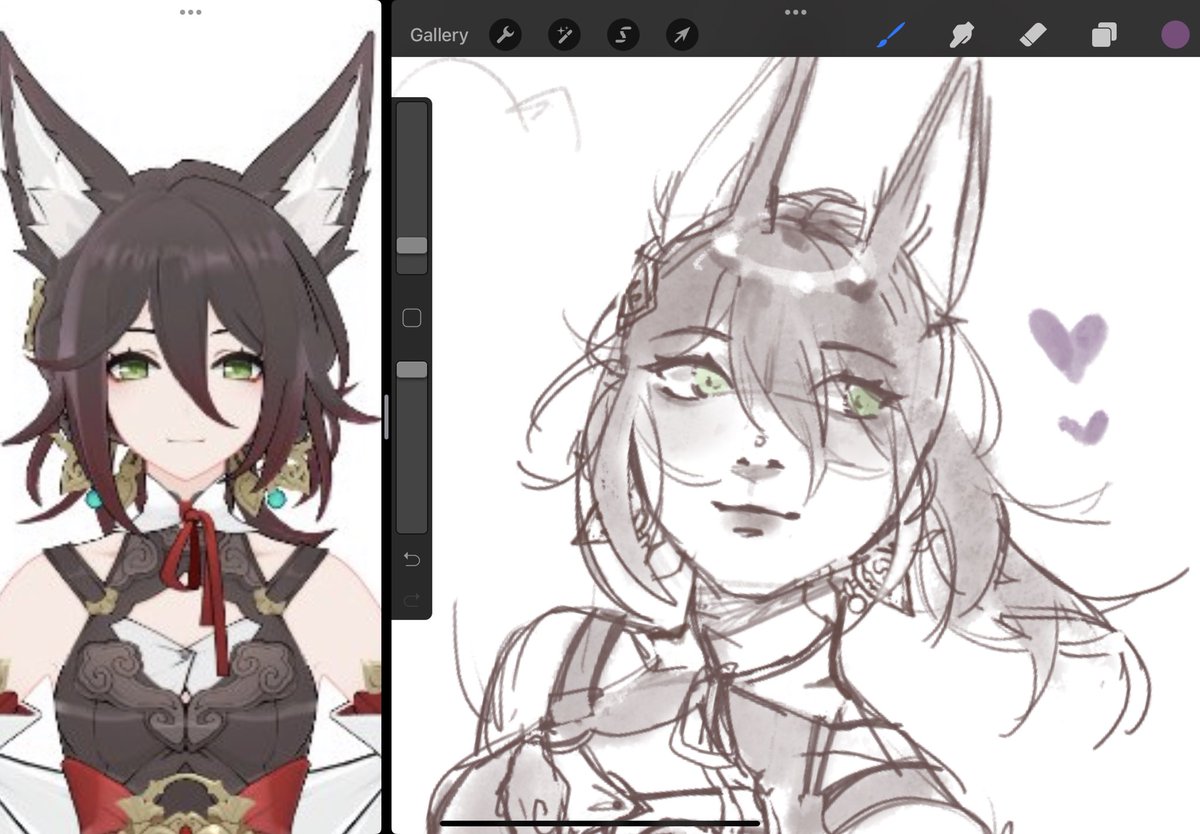1200x834 pixels.
Task: Select the Smudge tool
Action: pyautogui.click(x=961, y=36)
